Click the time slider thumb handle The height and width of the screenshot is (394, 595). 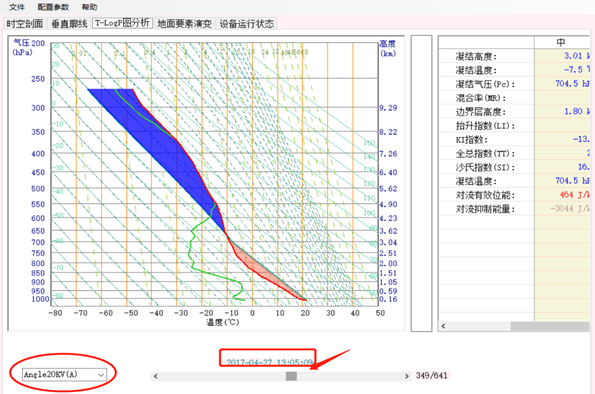coord(291,376)
